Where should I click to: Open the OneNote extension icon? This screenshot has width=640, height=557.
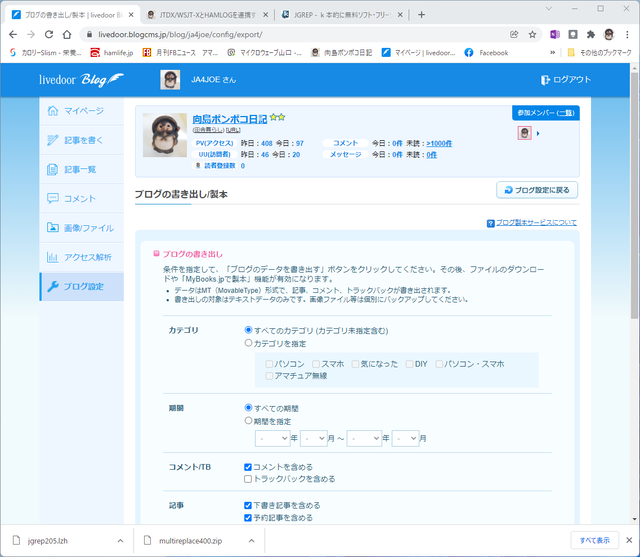(555, 35)
